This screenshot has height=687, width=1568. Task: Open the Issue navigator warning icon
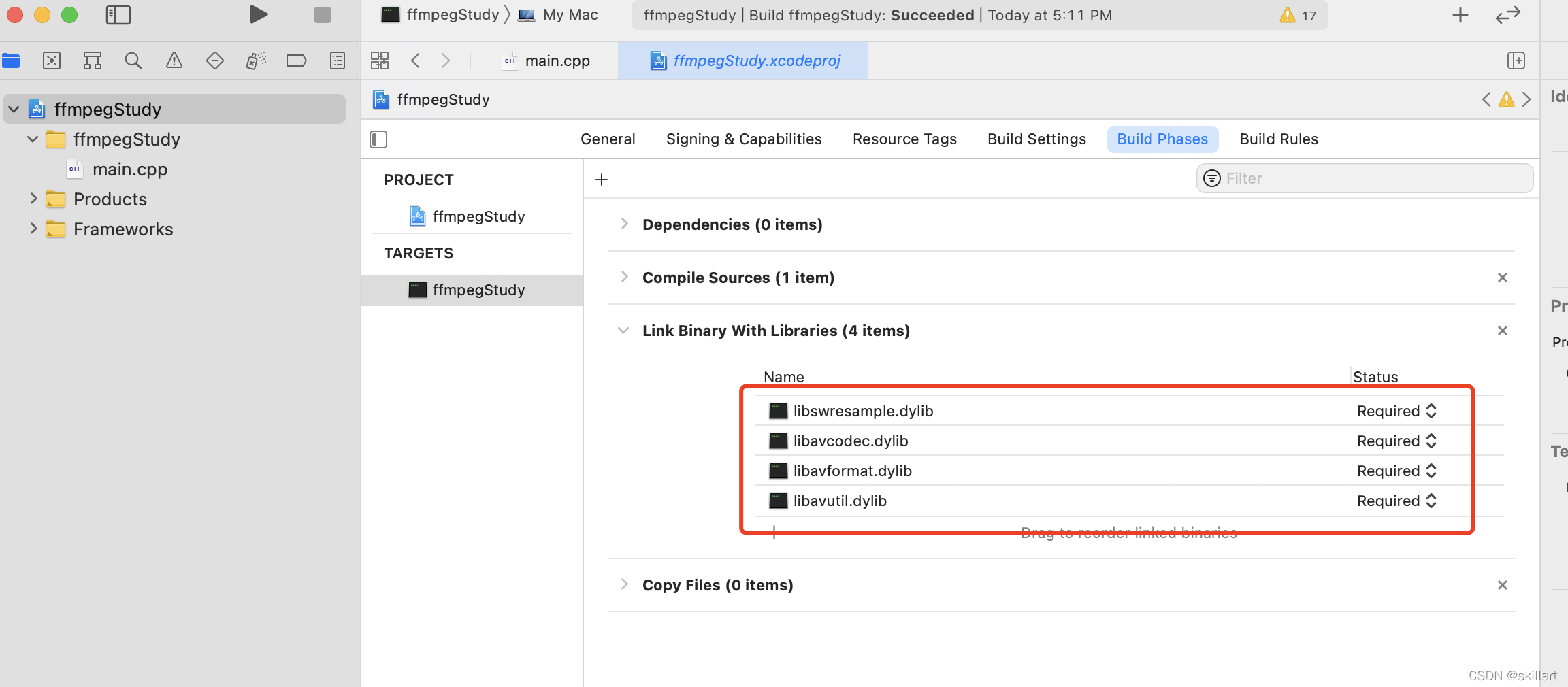[x=174, y=61]
